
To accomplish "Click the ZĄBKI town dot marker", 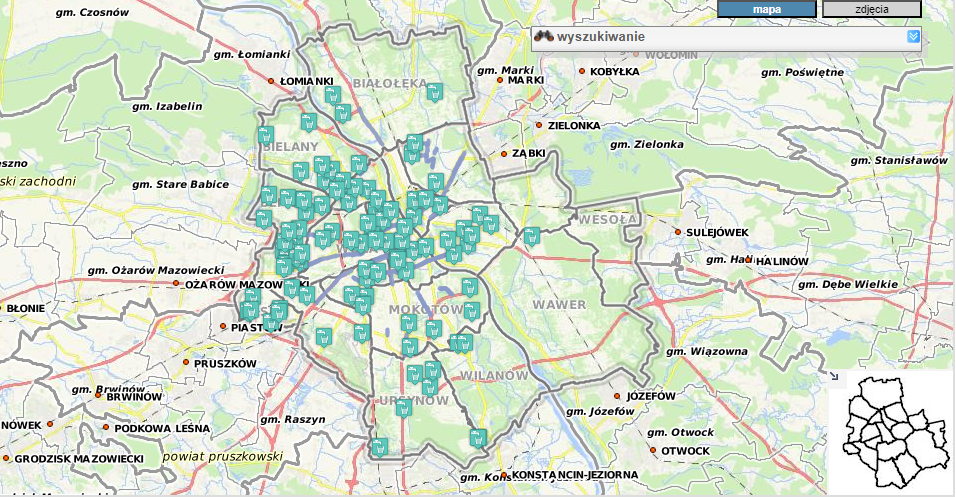I will click(504, 154).
